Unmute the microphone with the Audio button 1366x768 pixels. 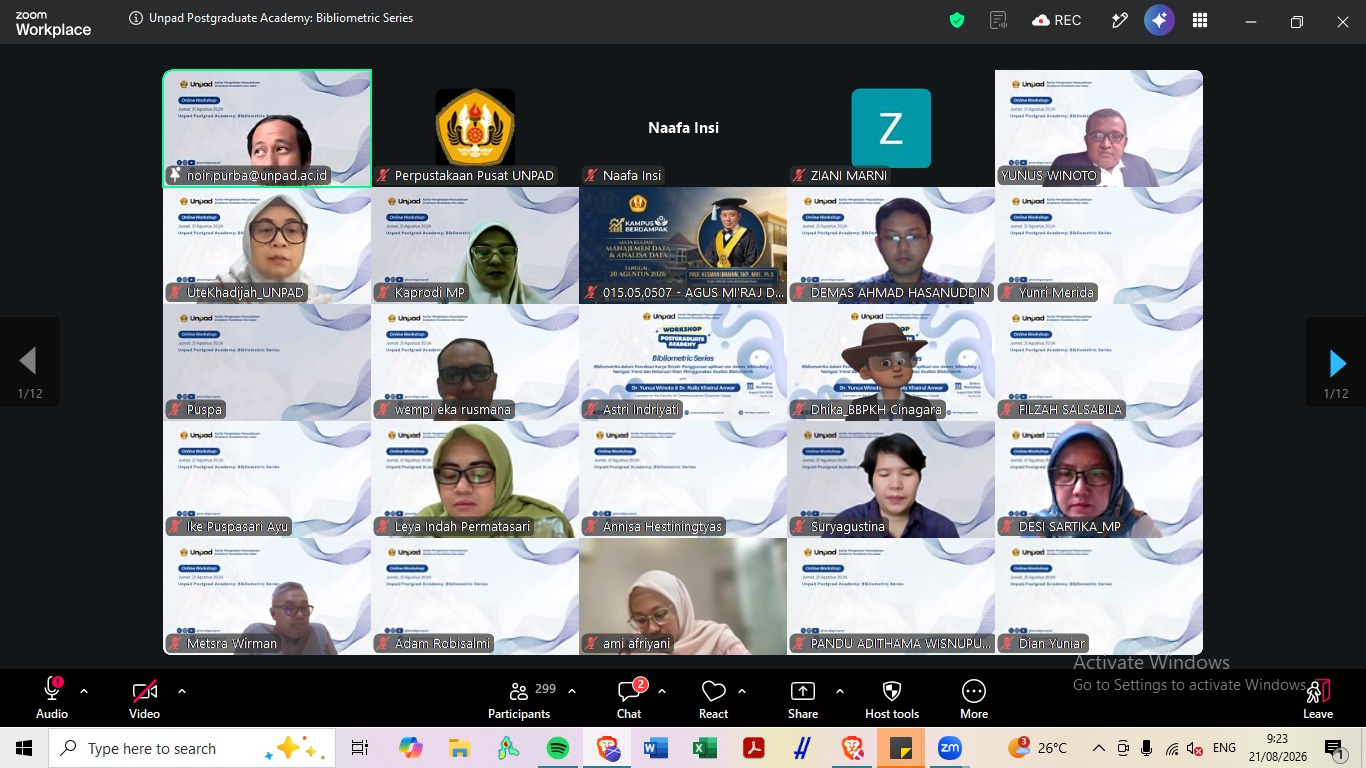click(52, 700)
